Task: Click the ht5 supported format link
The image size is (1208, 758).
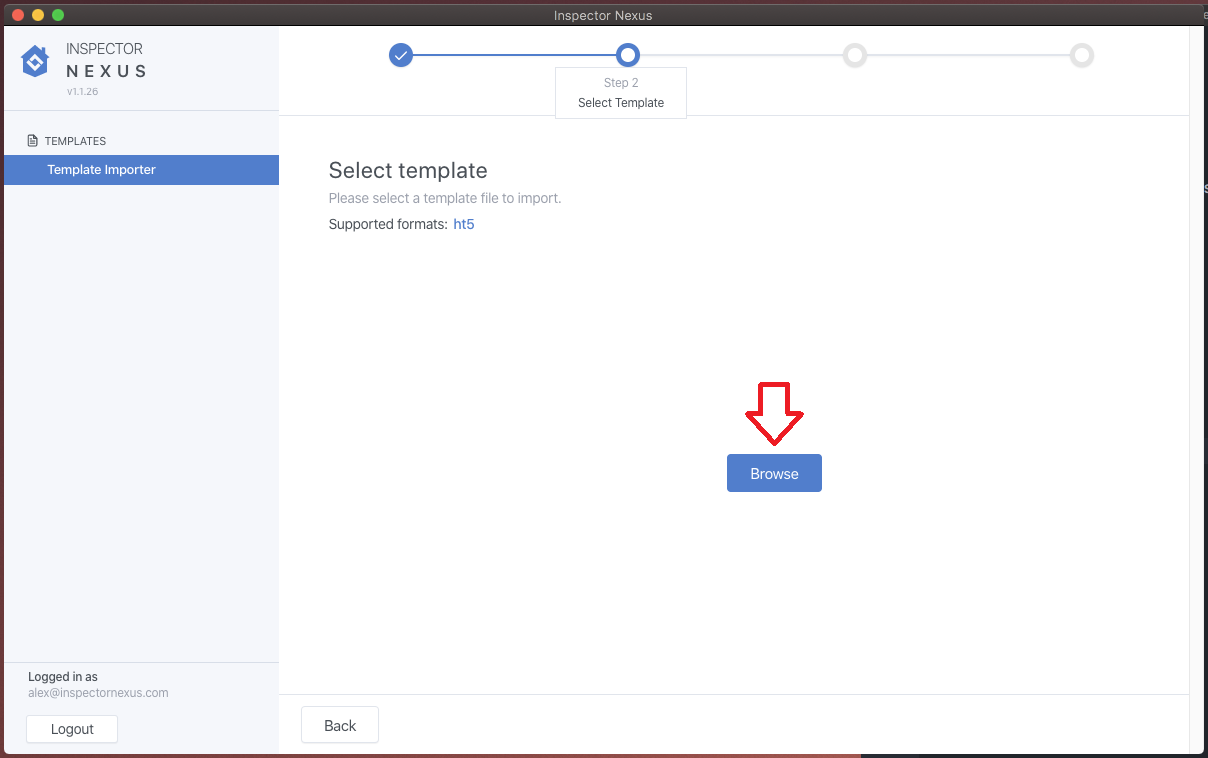Action: point(464,224)
